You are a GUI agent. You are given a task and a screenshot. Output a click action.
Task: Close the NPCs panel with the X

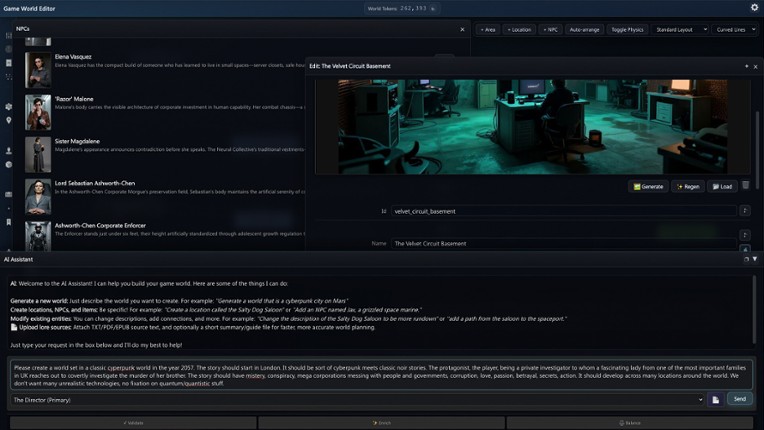point(462,29)
